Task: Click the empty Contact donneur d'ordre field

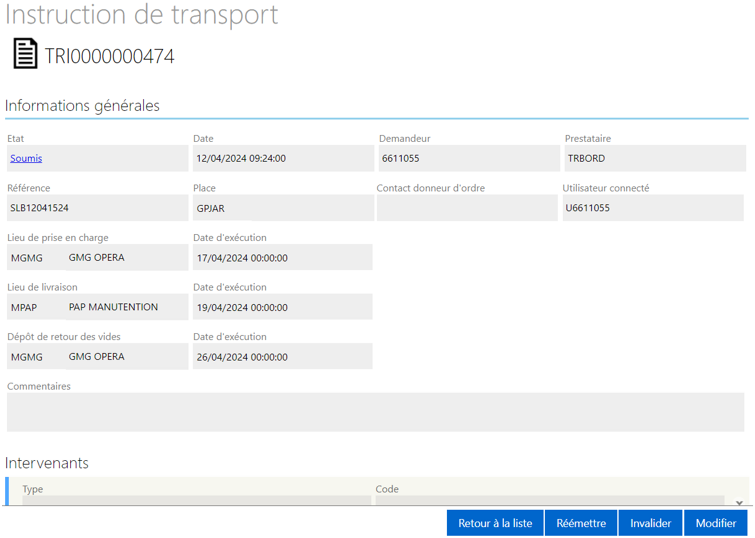Action: click(x=467, y=208)
